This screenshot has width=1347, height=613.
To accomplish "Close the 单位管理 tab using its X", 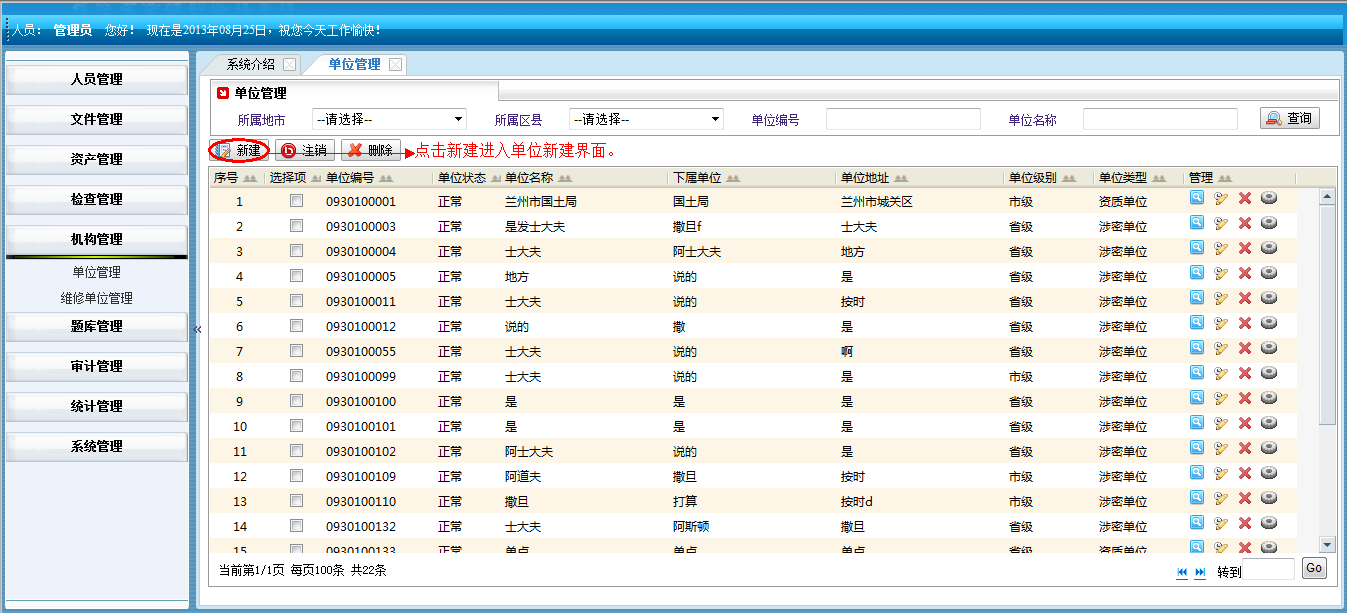I will 396,64.
